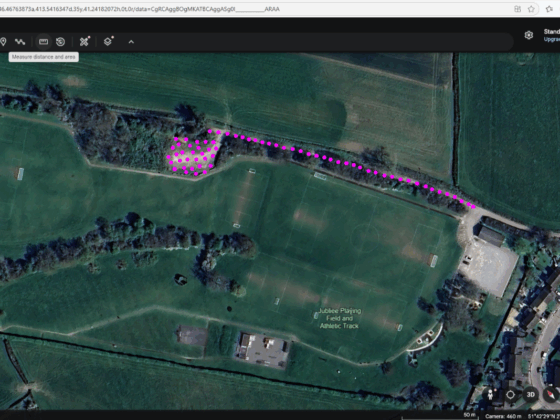Click the browser URL address field

pos(250,9)
